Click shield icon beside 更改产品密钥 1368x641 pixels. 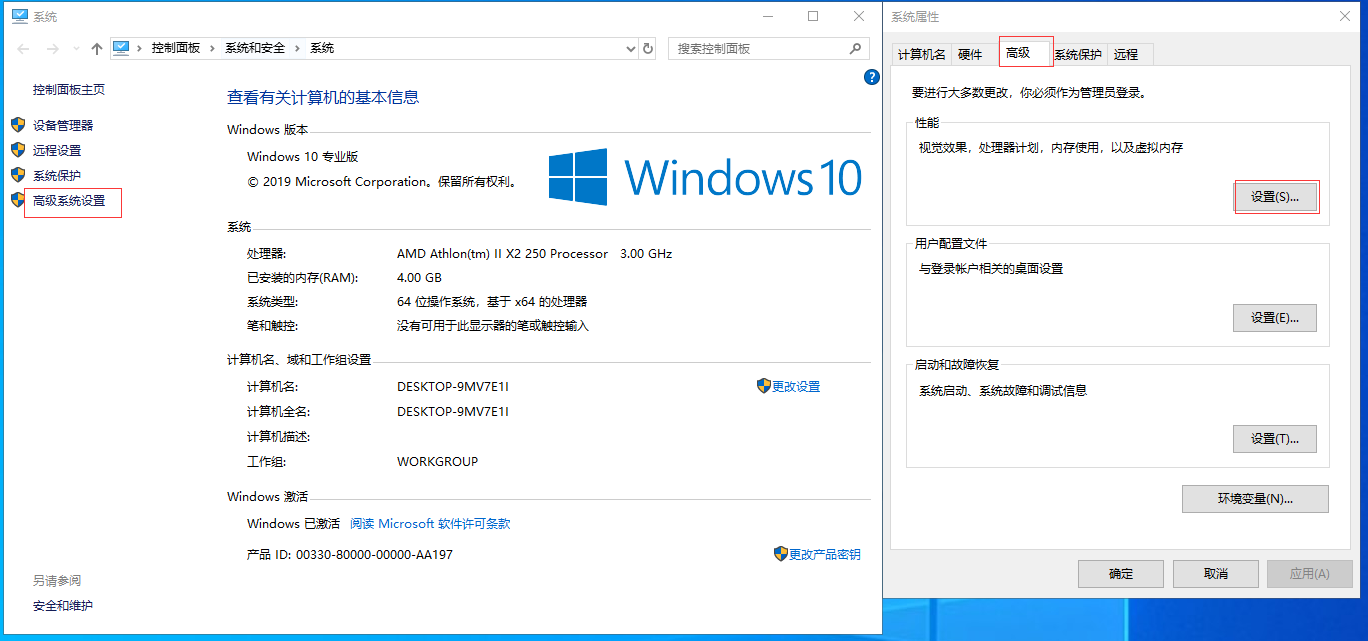pyautogui.click(x=781, y=554)
